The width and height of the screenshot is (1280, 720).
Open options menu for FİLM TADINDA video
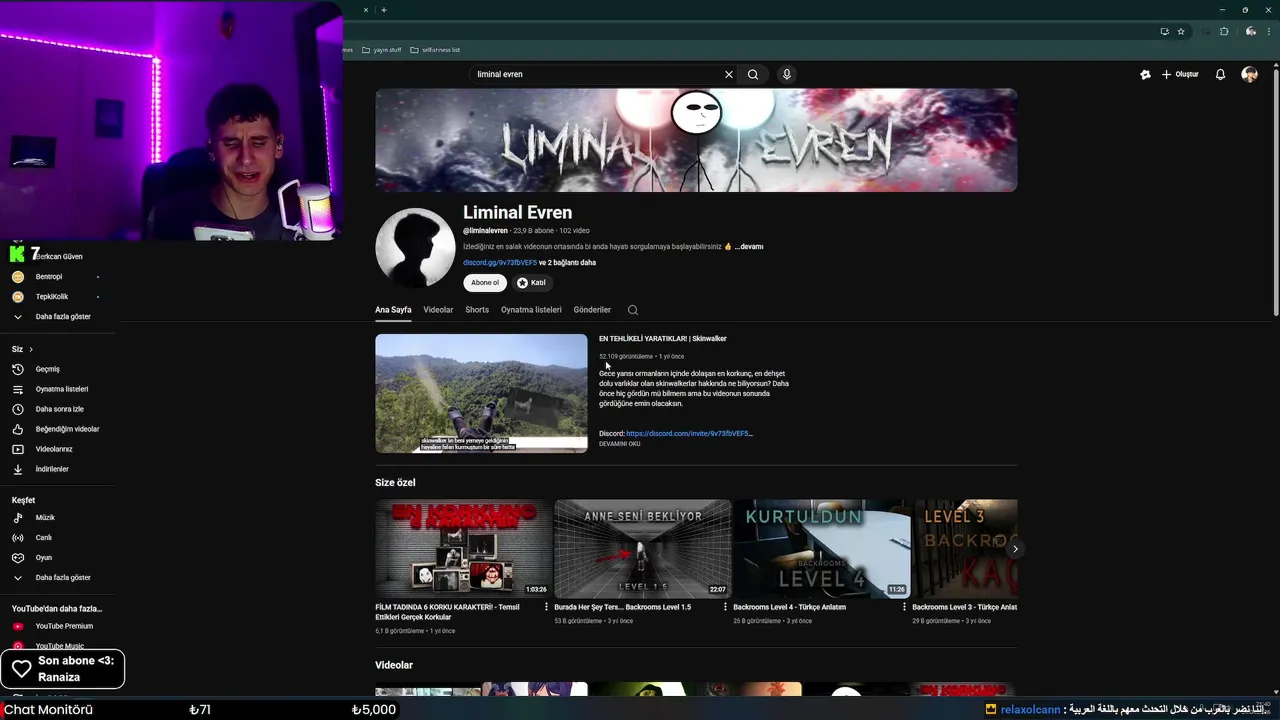pyautogui.click(x=546, y=607)
